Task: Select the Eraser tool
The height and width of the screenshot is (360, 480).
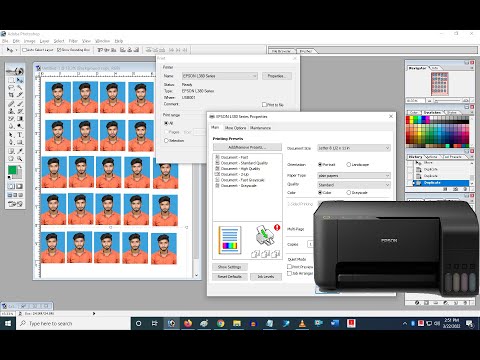Action: point(11,118)
